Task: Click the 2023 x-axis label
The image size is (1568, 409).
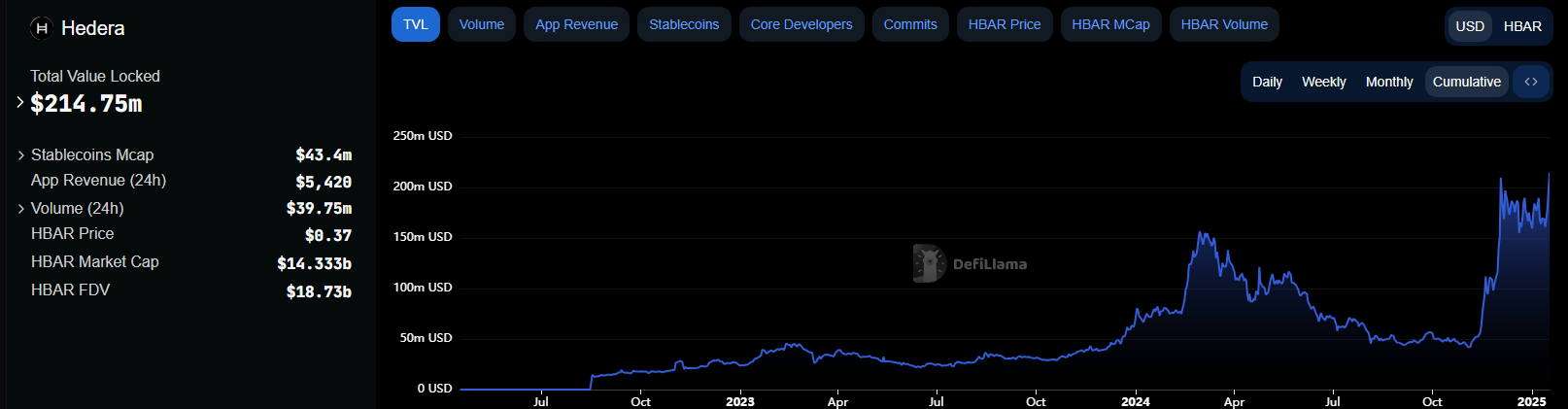Action: coord(740,401)
